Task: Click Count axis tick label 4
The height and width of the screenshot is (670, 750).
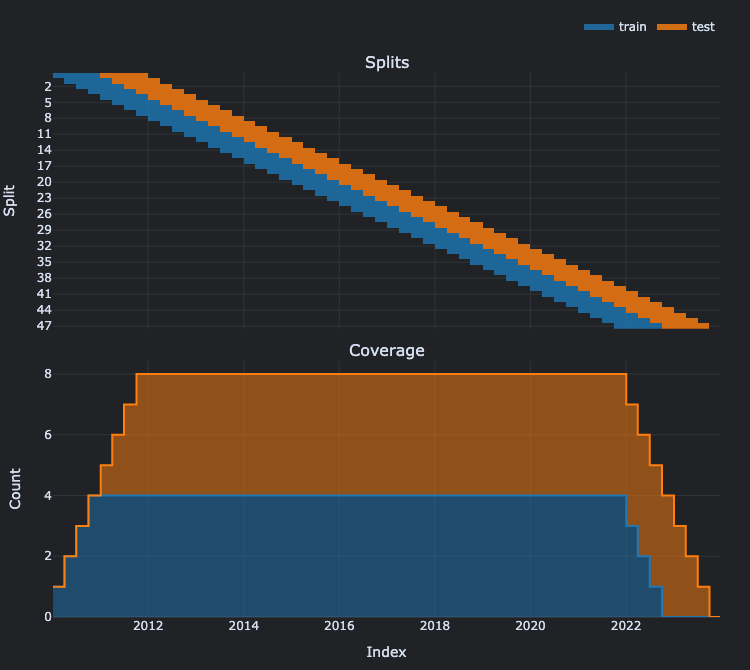Action: coord(48,495)
